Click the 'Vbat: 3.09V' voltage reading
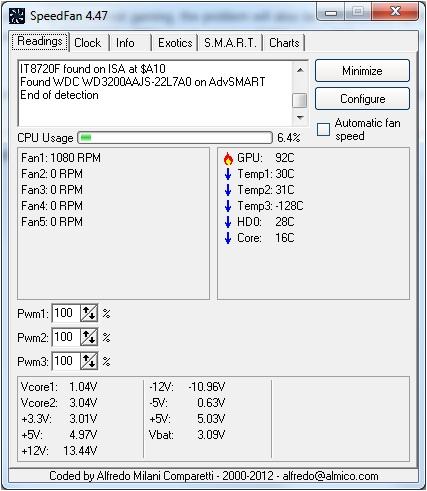 point(187,435)
